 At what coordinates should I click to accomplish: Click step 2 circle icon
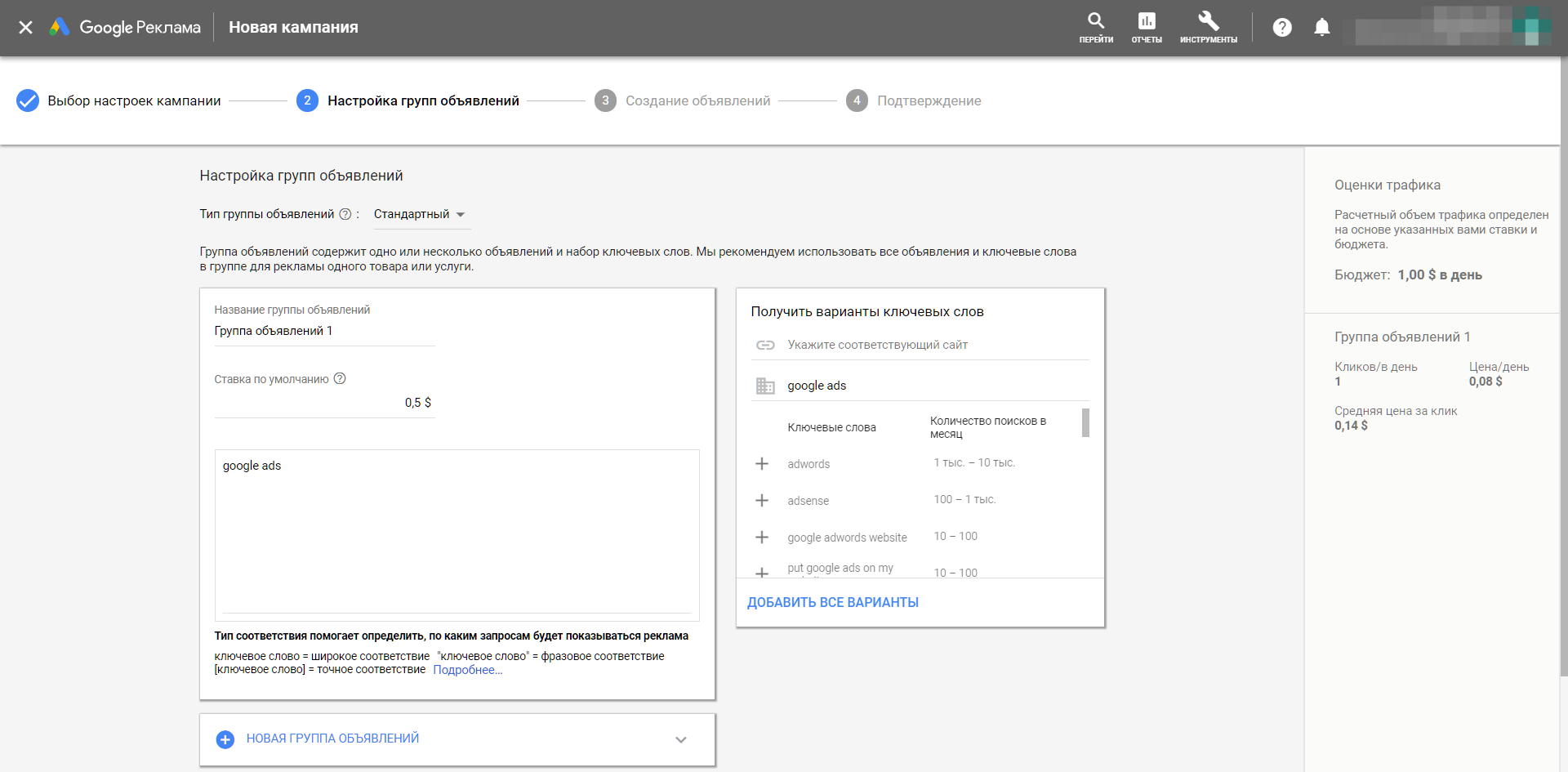coord(307,100)
